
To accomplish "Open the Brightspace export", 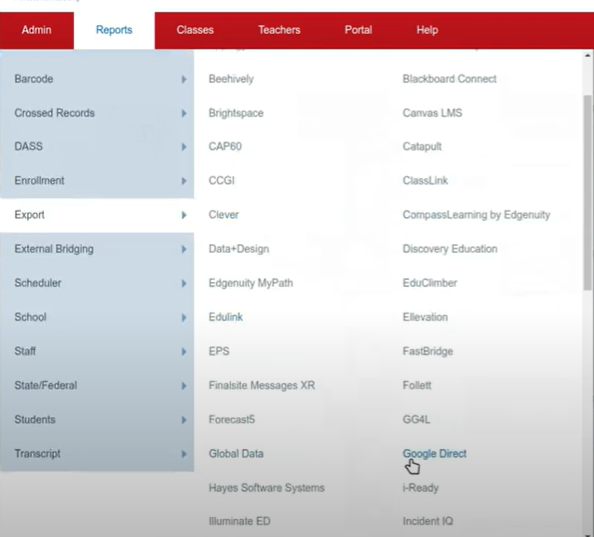I will pos(236,113).
